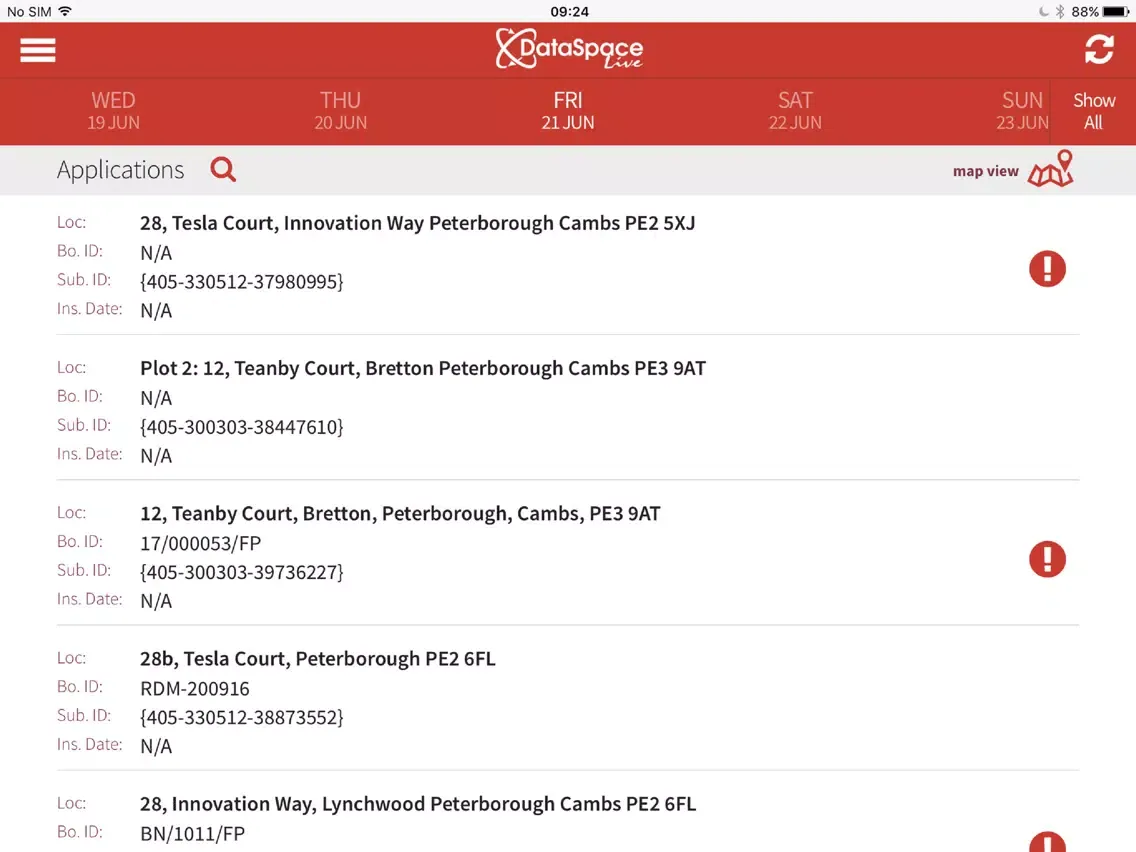Tap the Applications heading
Image resolution: width=1136 pixels, height=852 pixels.
tap(120, 170)
